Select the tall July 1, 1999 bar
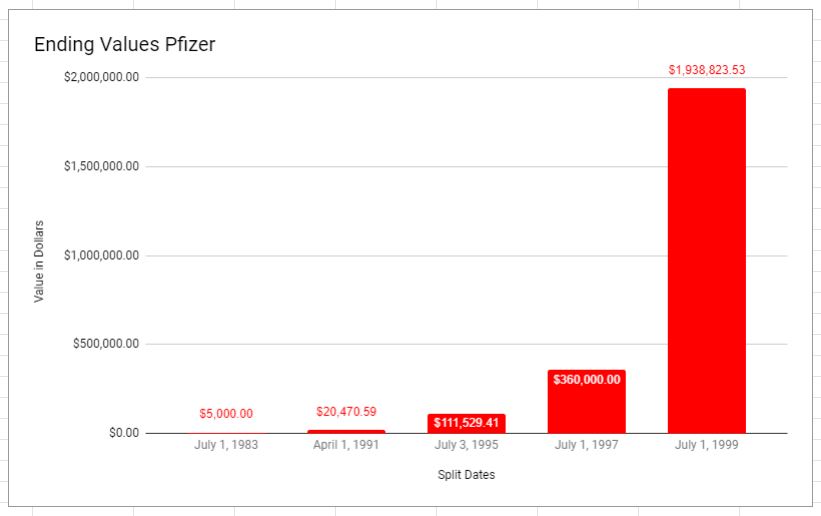Image resolution: width=821 pixels, height=516 pixels. point(706,260)
